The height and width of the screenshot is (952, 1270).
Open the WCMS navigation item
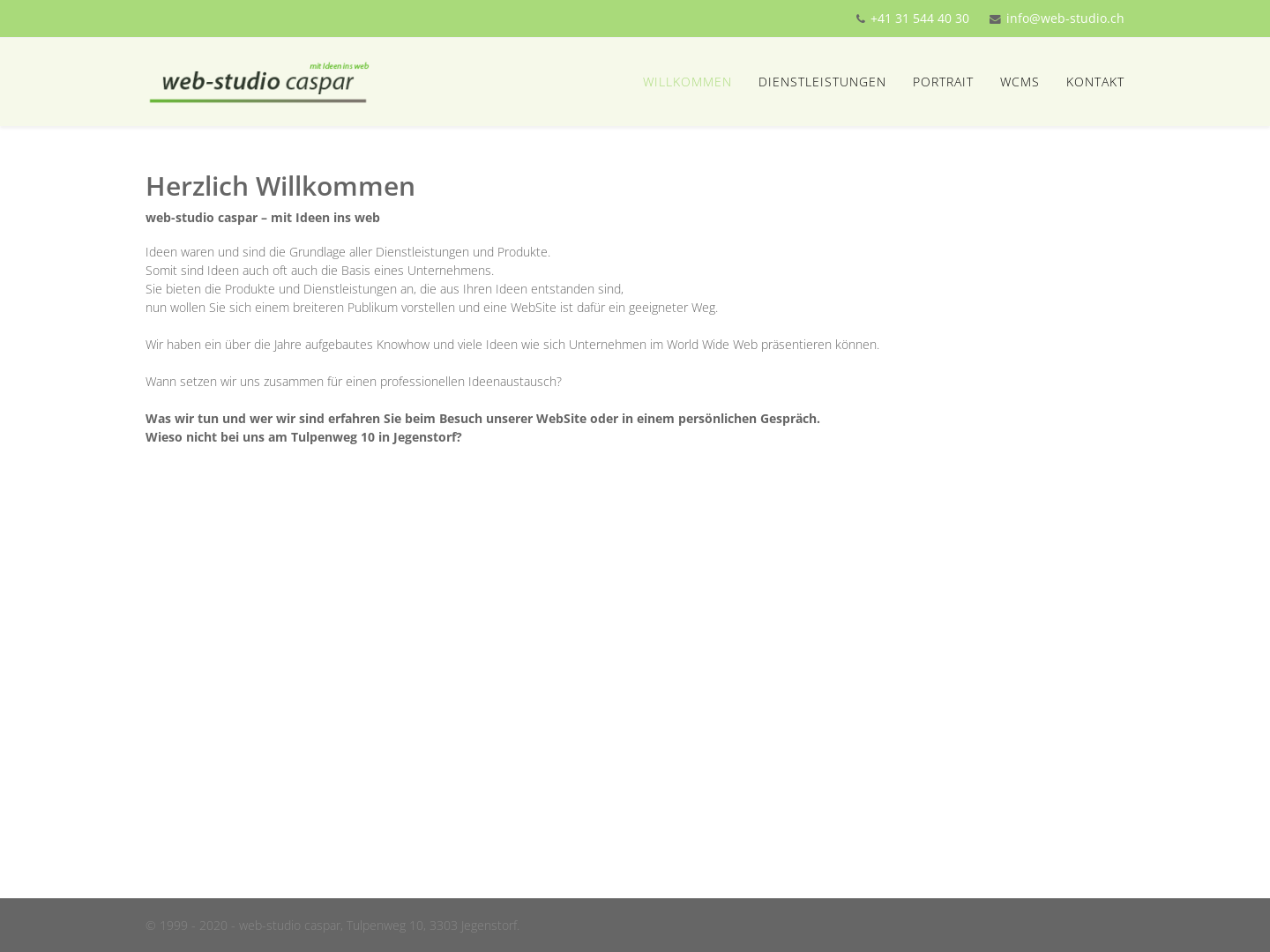pyautogui.click(x=1020, y=82)
